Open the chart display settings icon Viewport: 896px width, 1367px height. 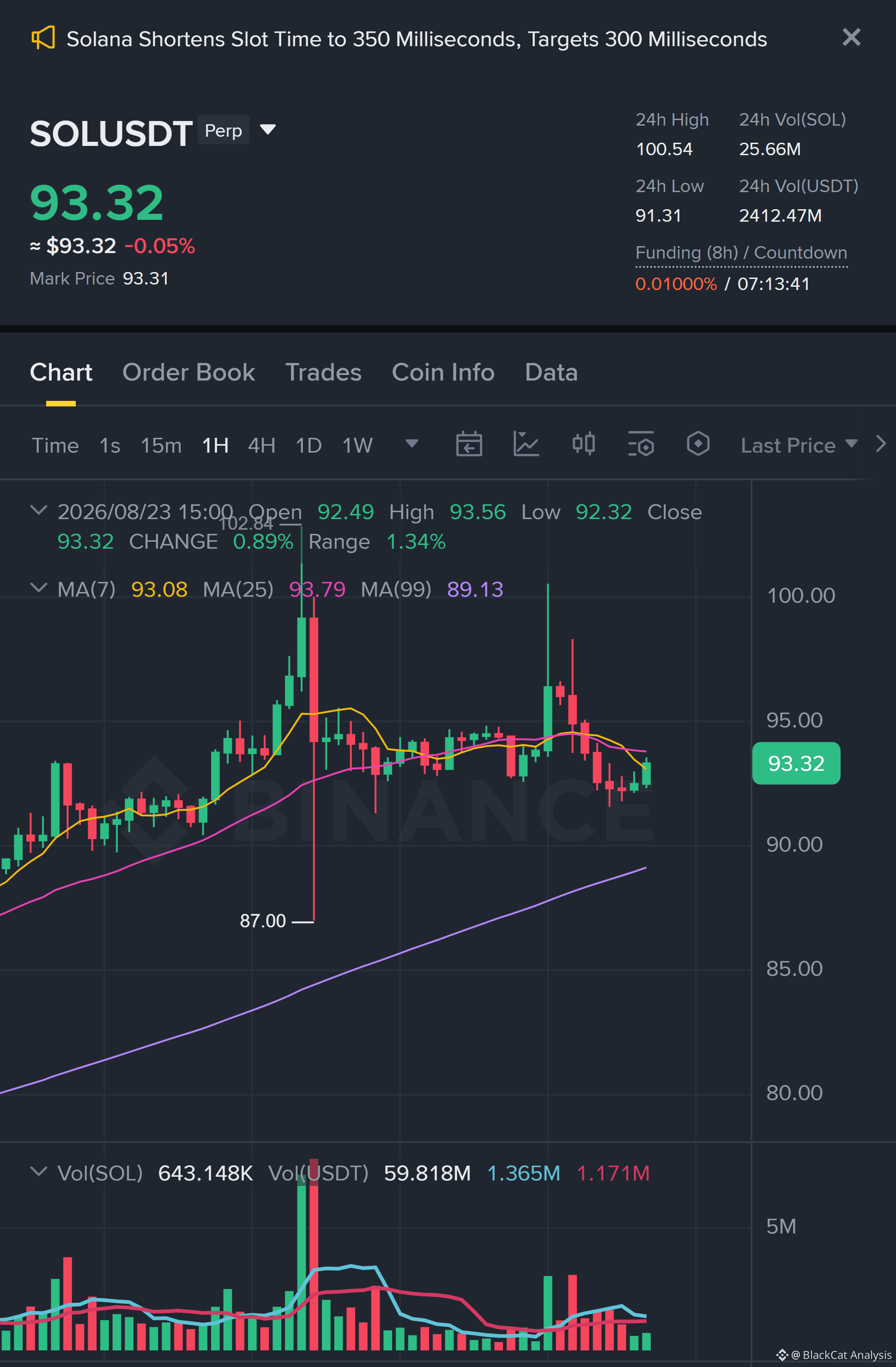pos(641,444)
